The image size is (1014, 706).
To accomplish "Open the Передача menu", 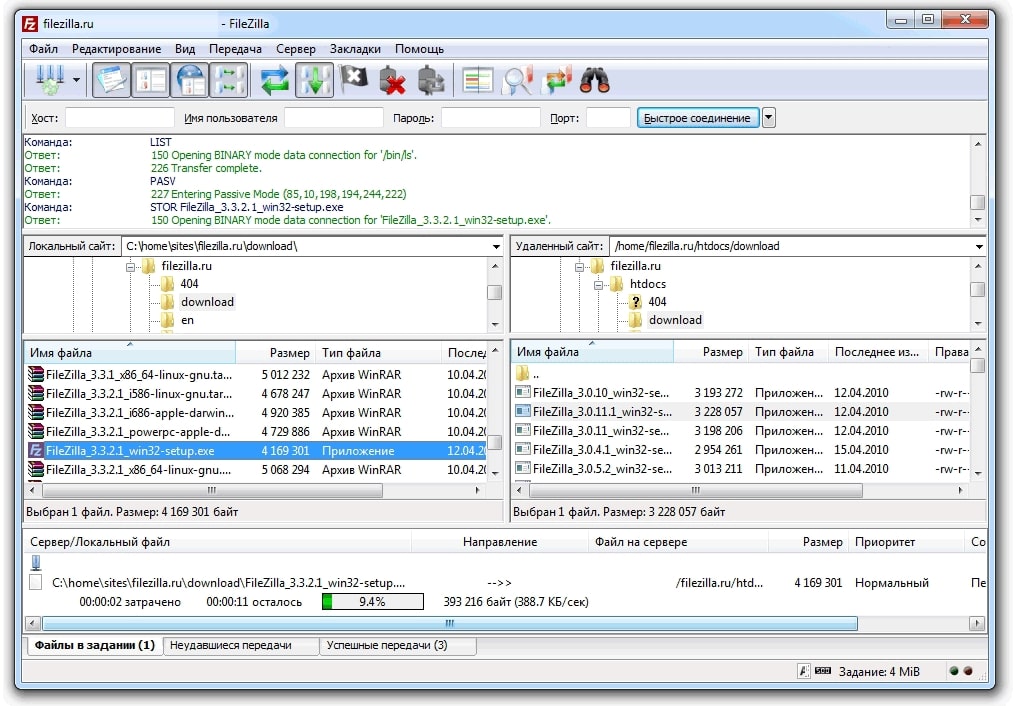I will point(235,49).
